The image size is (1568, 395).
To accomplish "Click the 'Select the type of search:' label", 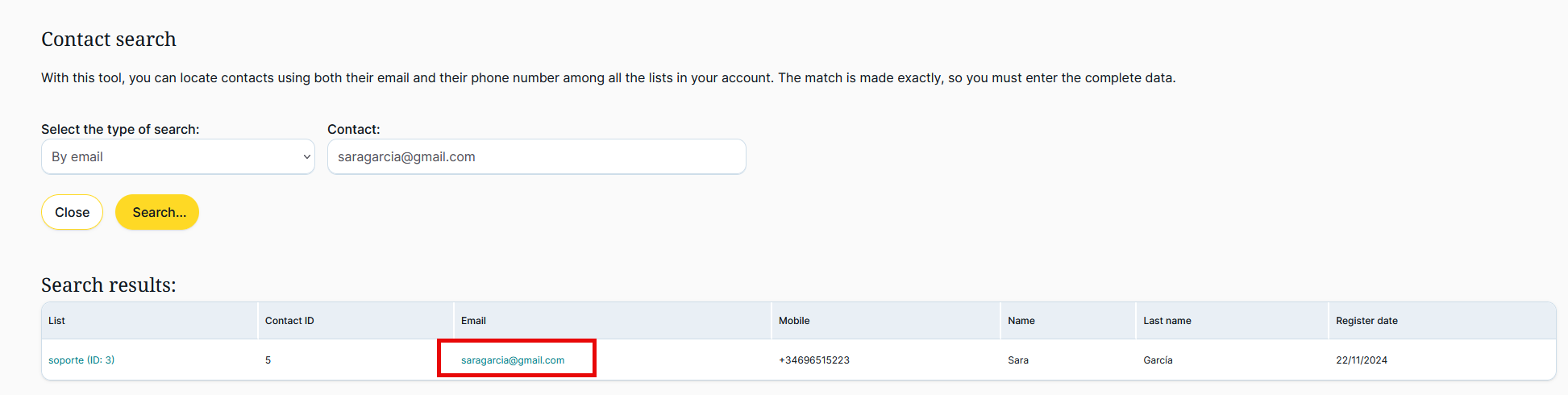I will tap(120, 129).
